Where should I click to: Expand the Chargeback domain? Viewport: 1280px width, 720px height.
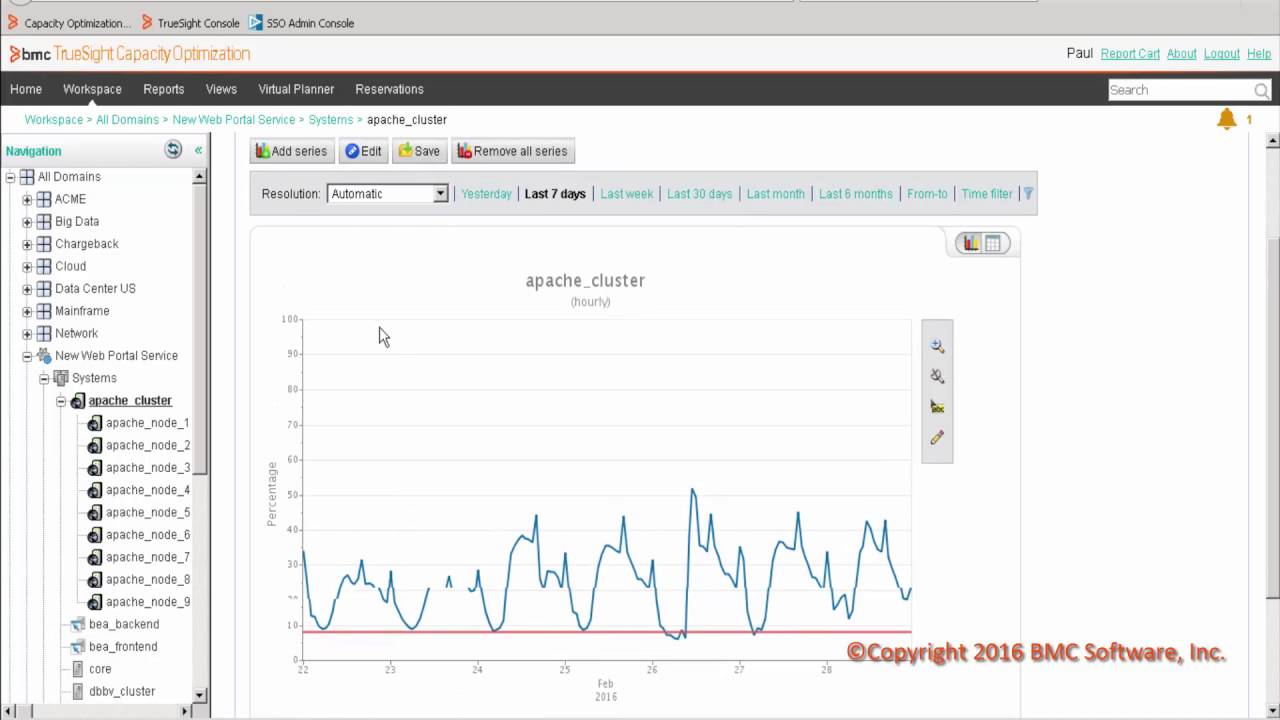coord(27,244)
